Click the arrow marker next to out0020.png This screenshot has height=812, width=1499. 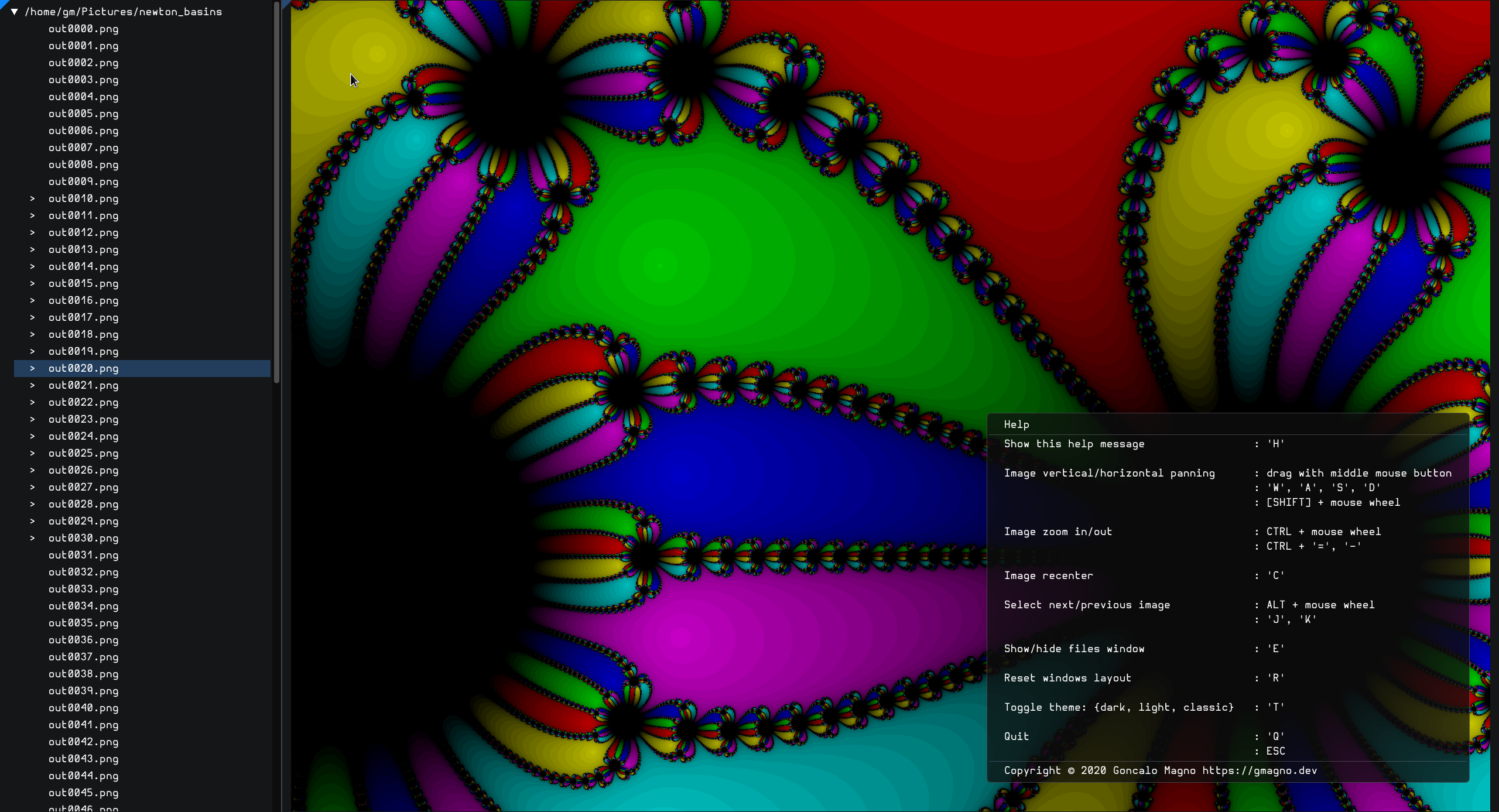[32, 368]
